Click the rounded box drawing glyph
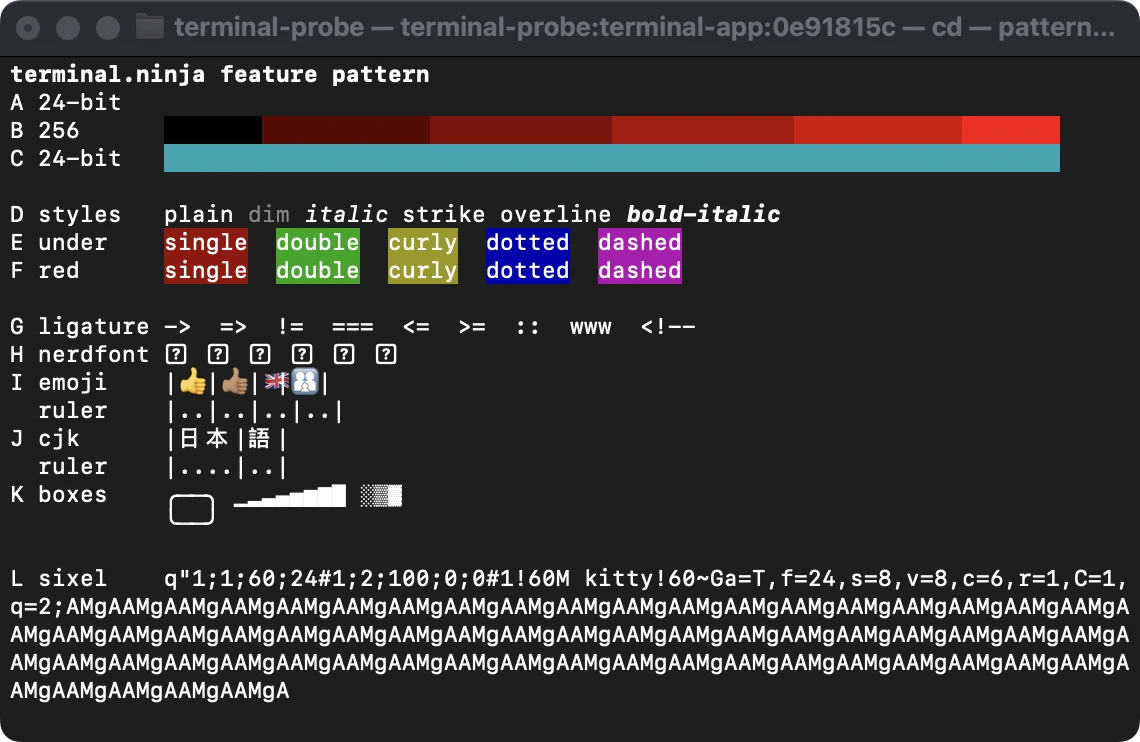Image resolution: width=1140 pixels, height=742 pixels. pyautogui.click(x=192, y=509)
